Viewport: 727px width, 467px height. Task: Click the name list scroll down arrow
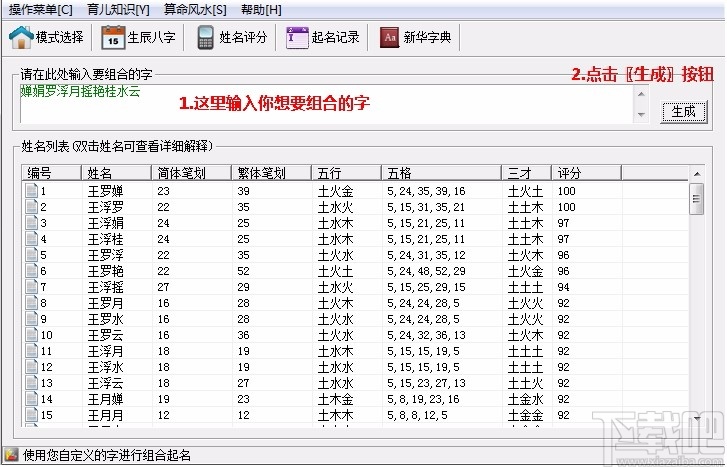coord(696,418)
